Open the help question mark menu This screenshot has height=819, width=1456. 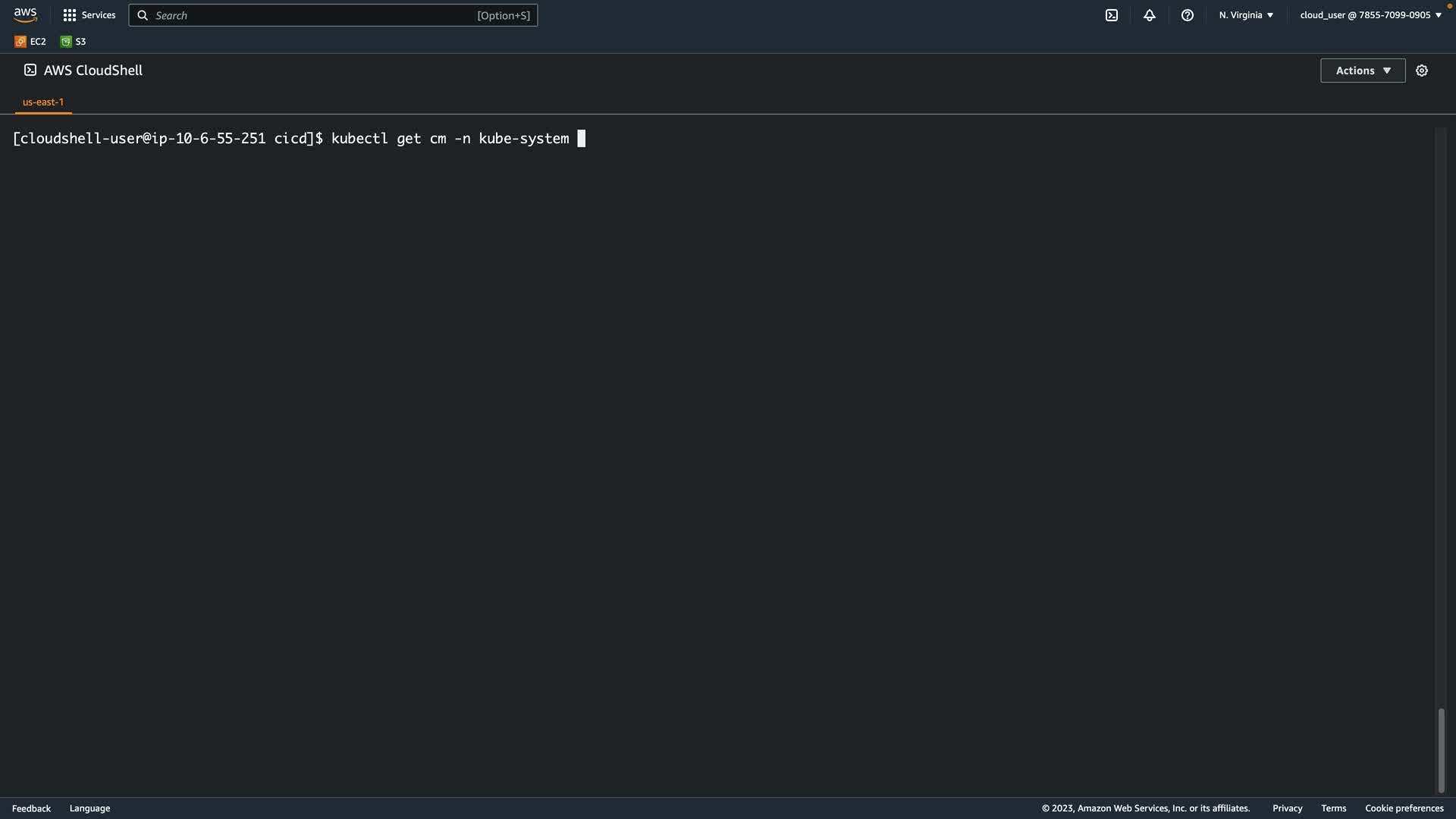coord(1187,15)
